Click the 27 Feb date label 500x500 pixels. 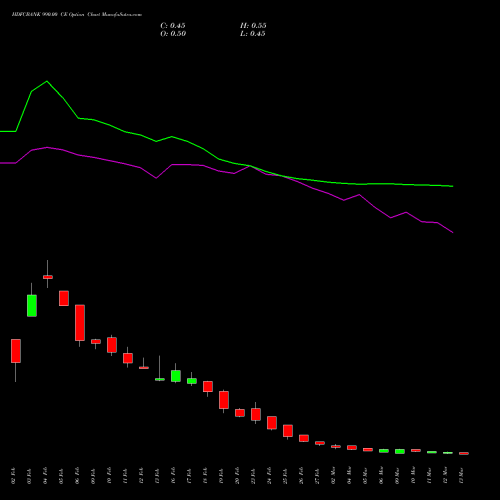[x=317, y=476]
